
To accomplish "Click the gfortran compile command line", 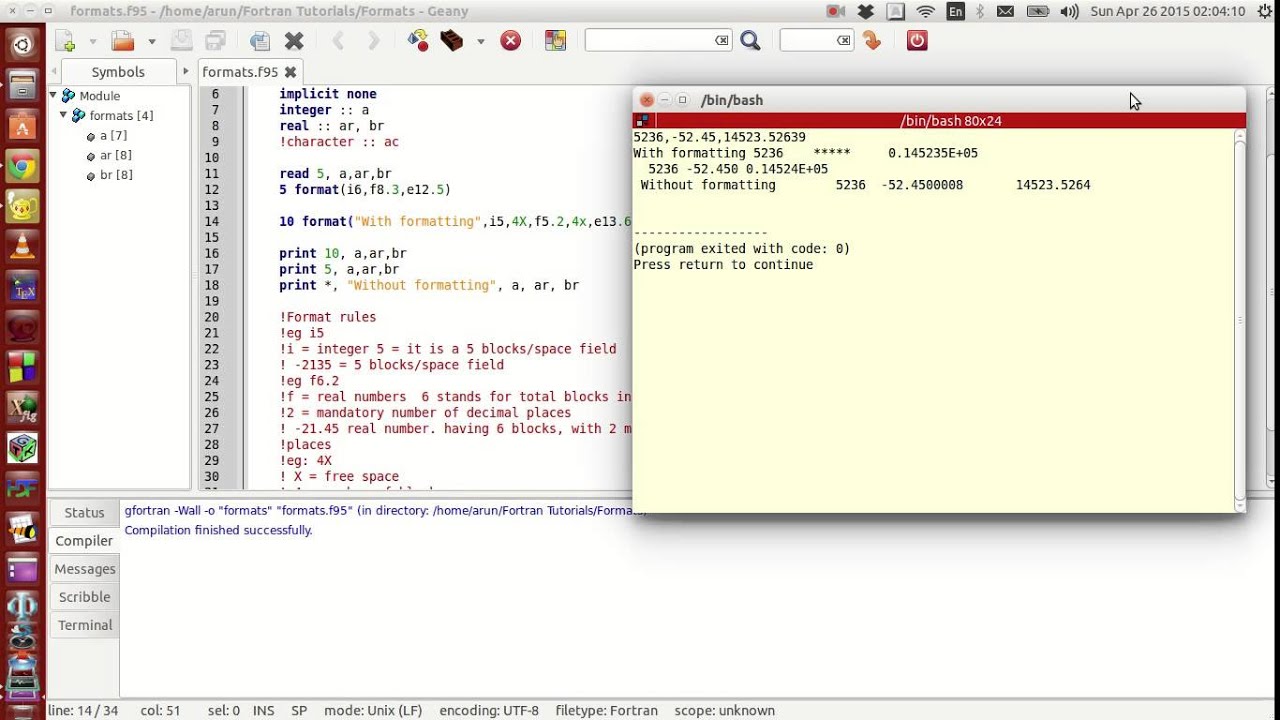I will point(384,510).
